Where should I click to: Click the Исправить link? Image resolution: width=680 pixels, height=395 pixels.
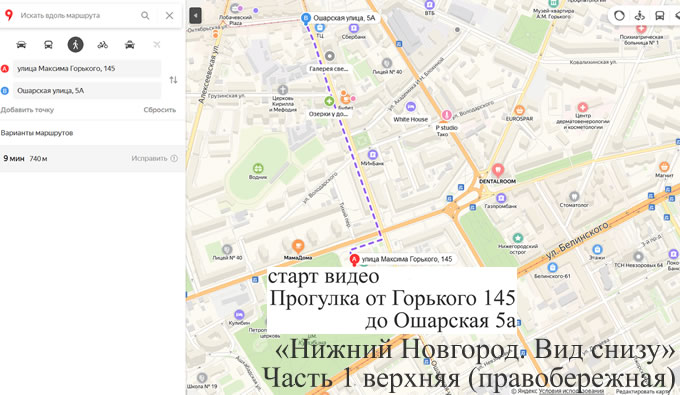pos(149,159)
